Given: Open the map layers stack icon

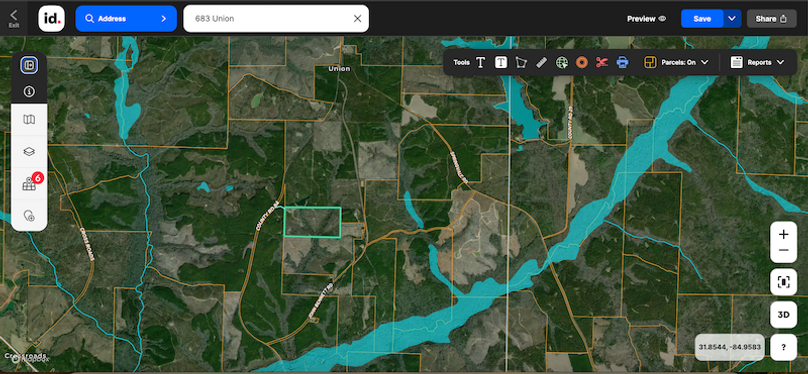Looking at the screenshot, I should (29, 152).
